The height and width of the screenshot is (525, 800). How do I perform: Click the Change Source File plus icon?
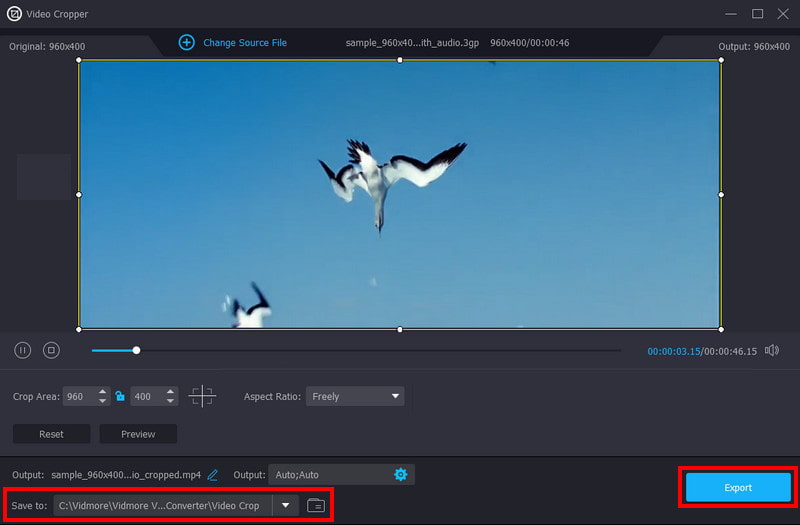tap(186, 42)
